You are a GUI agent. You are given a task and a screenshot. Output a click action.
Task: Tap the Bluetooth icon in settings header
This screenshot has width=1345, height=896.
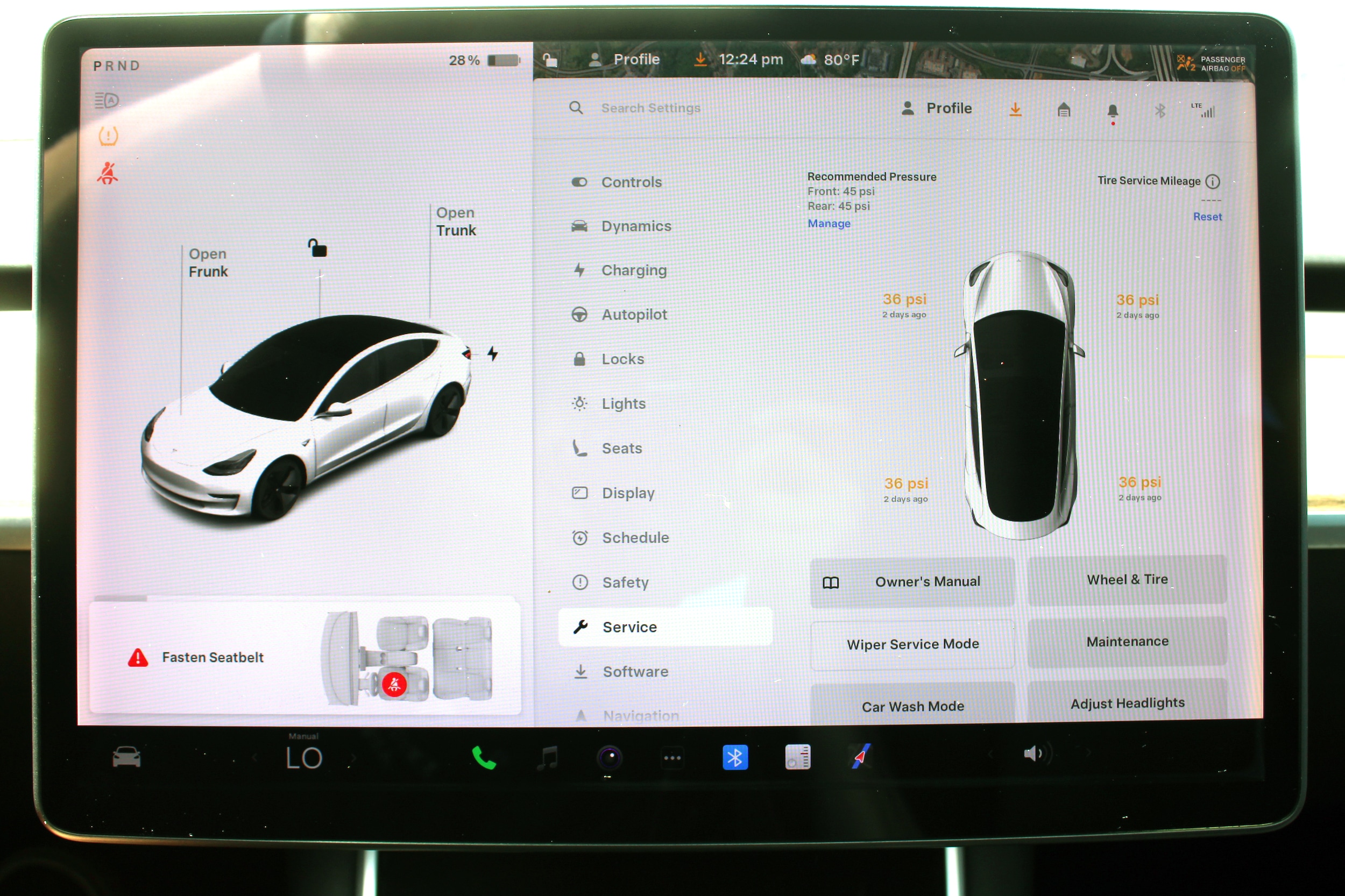pyautogui.click(x=1160, y=110)
